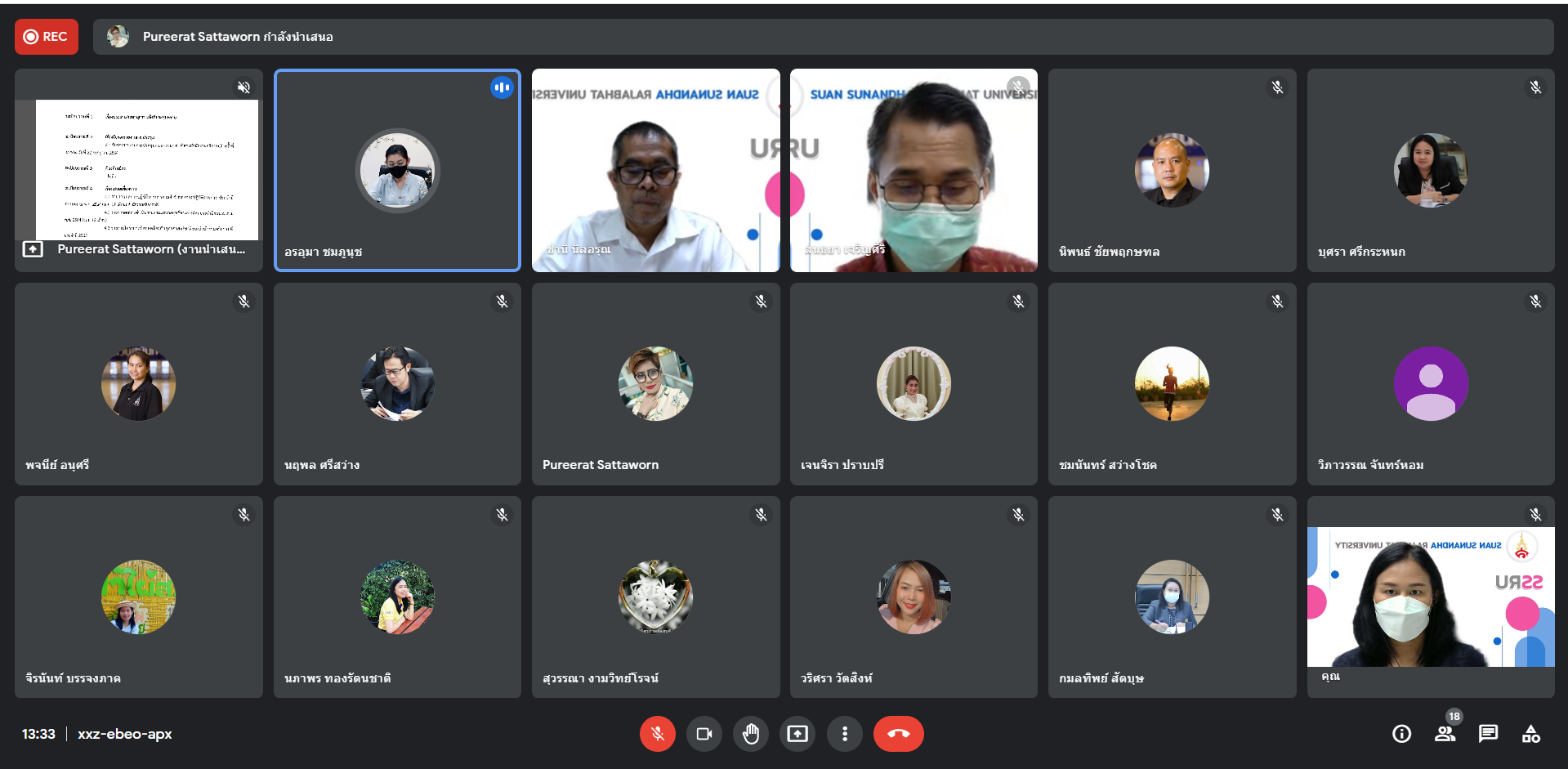Select the active speaker tile อรอุมา ชมภูนุช
The width and height of the screenshot is (1568, 769).
pyautogui.click(x=397, y=170)
